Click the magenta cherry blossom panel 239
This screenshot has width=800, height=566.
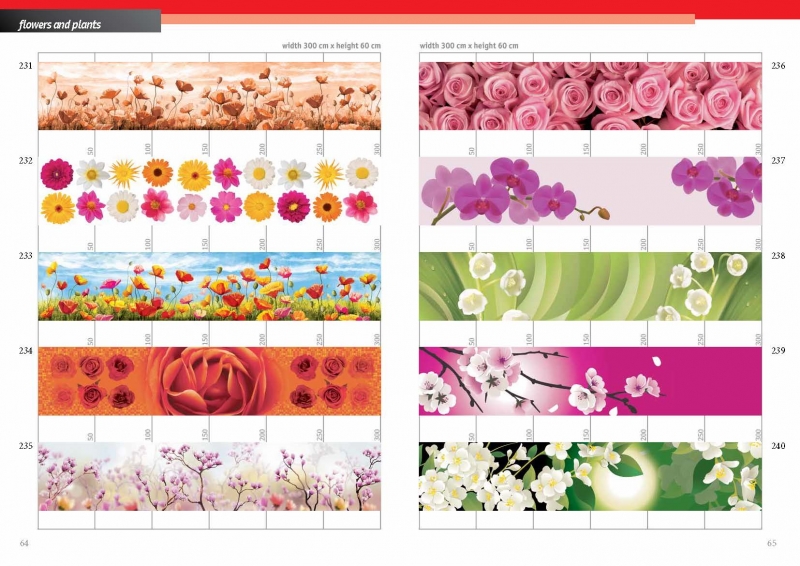pyautogui.click(x=590, y=381)
